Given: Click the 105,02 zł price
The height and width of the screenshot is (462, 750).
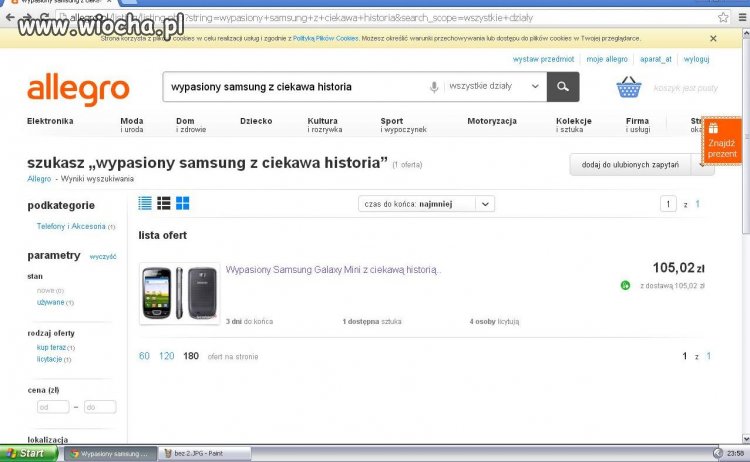Looking at the screenshot, I should point(679,268).
